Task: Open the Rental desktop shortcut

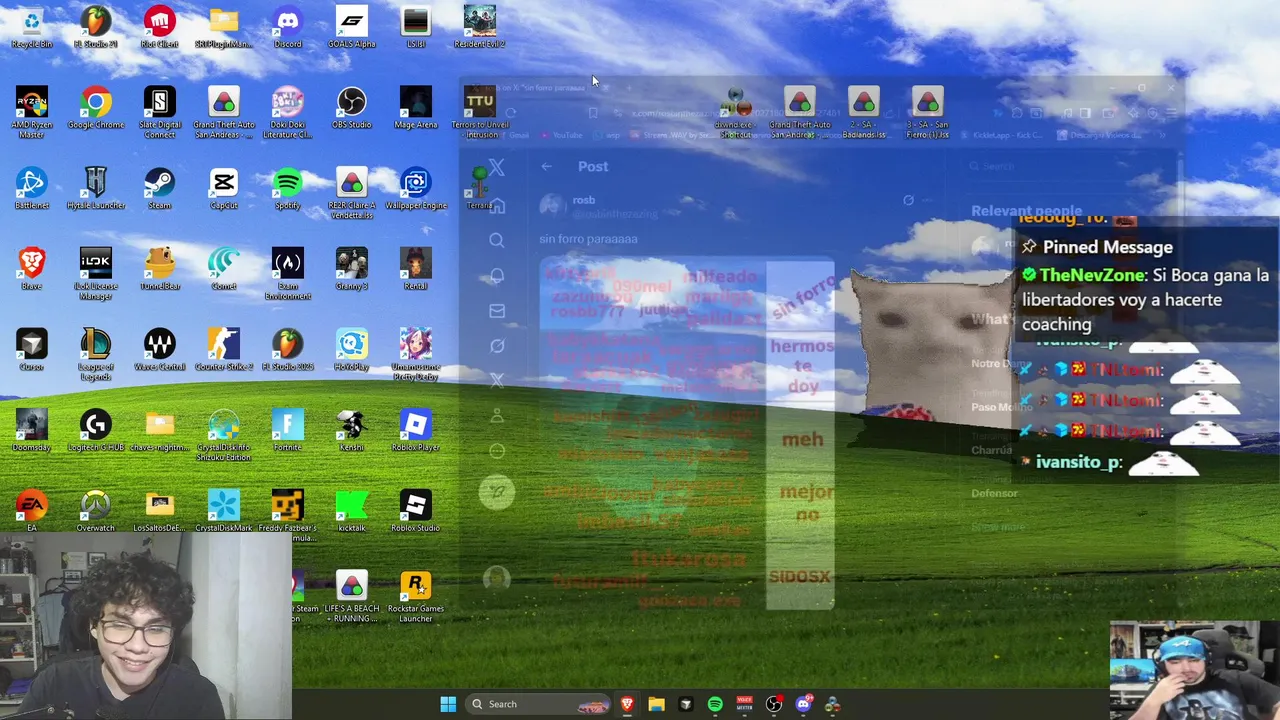Action: pos(416,270)
